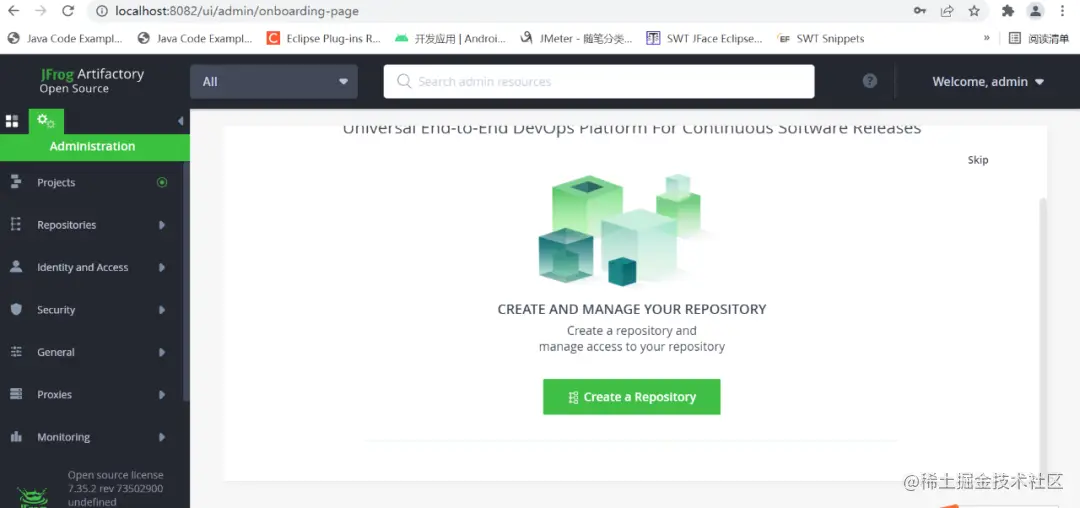Open SWT JFace Eclipse bookmark
The height and width of the screenshot is (508, 1080).
click(x=704, y=39)
